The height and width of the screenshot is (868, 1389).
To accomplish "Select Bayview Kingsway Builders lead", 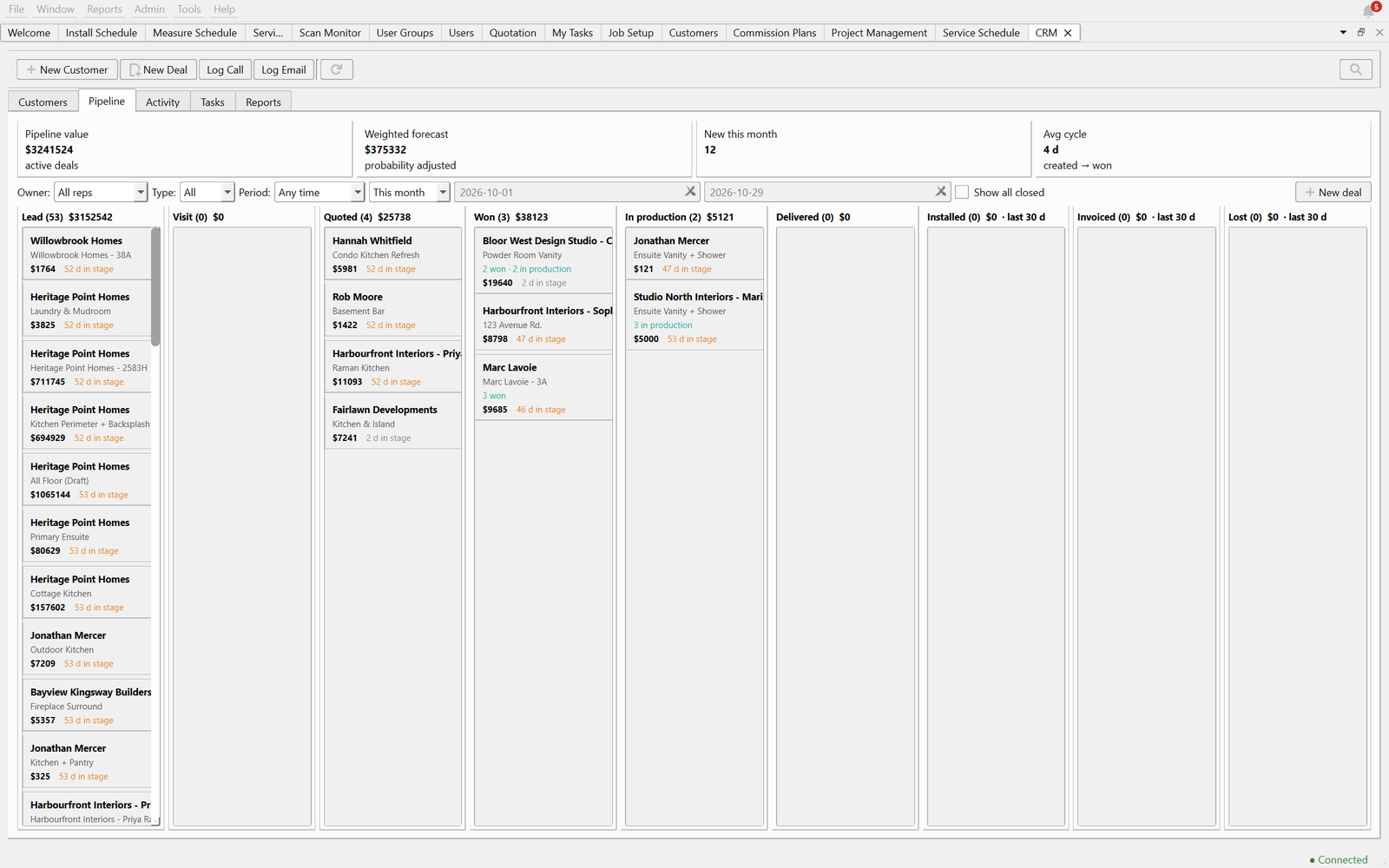I will pos(87,706).
